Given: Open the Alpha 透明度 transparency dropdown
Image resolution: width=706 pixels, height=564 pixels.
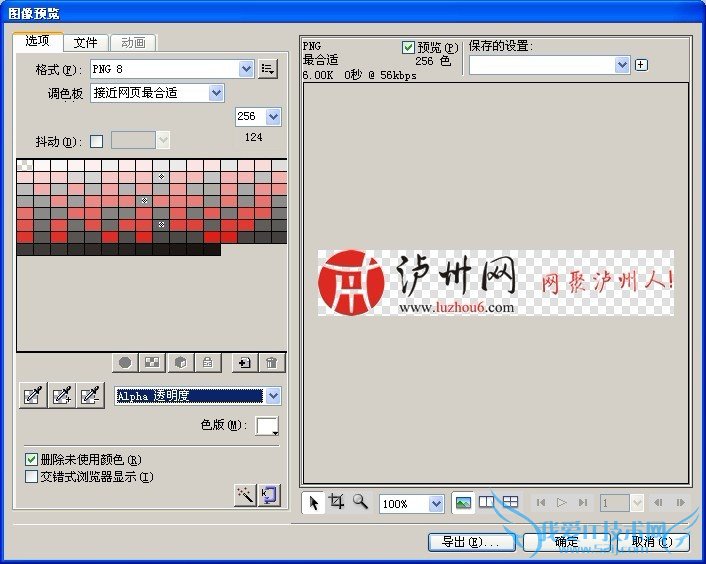Looking at the screenshot, I should 274,396.
